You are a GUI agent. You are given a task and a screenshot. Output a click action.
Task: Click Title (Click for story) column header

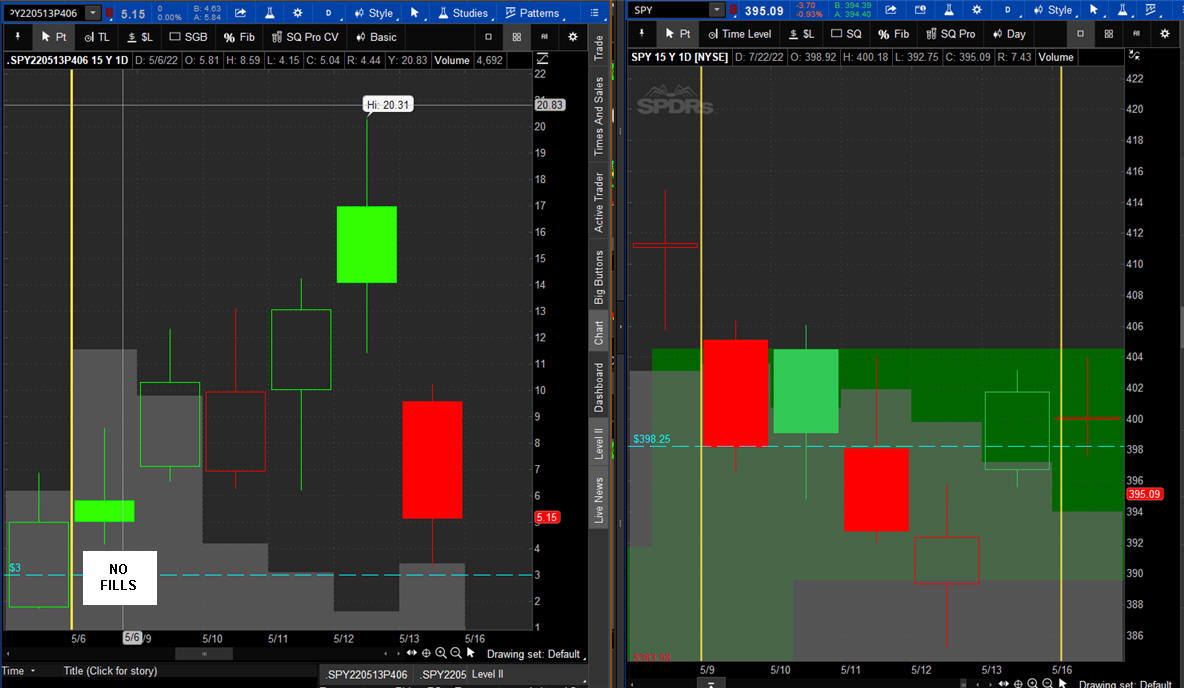(110, 671)
